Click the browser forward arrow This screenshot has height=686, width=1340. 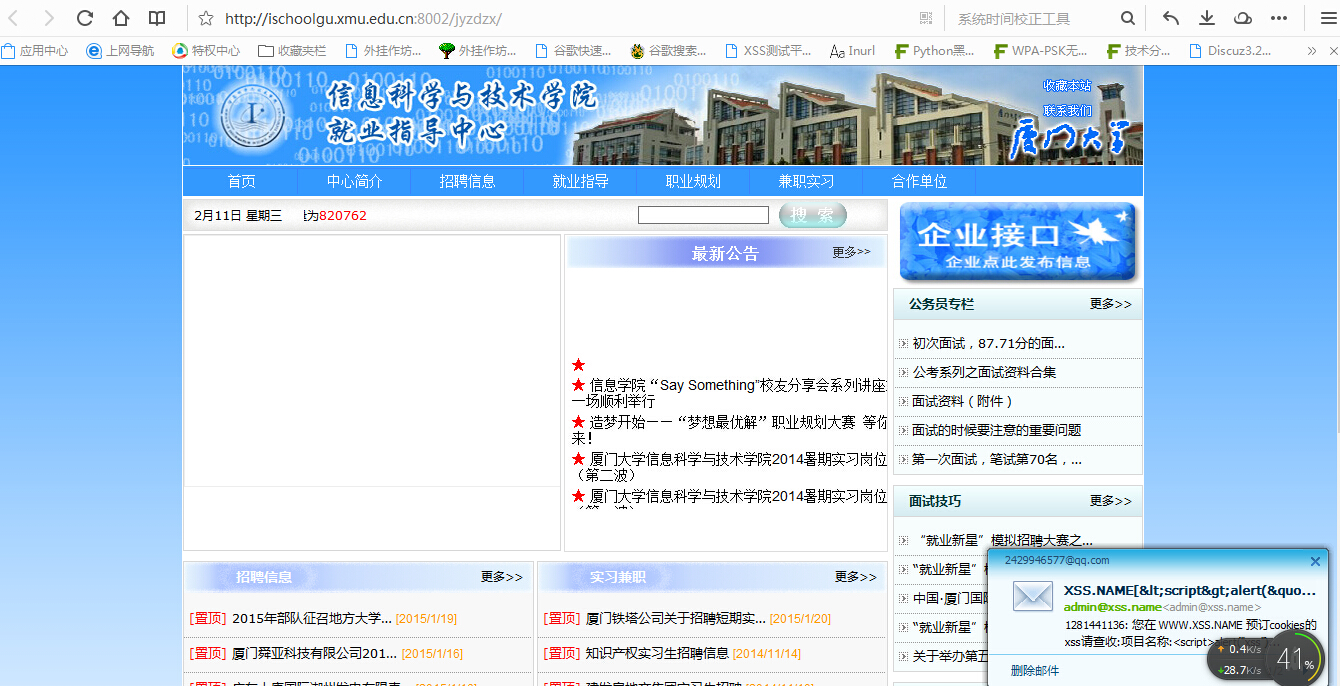point(49,18)
